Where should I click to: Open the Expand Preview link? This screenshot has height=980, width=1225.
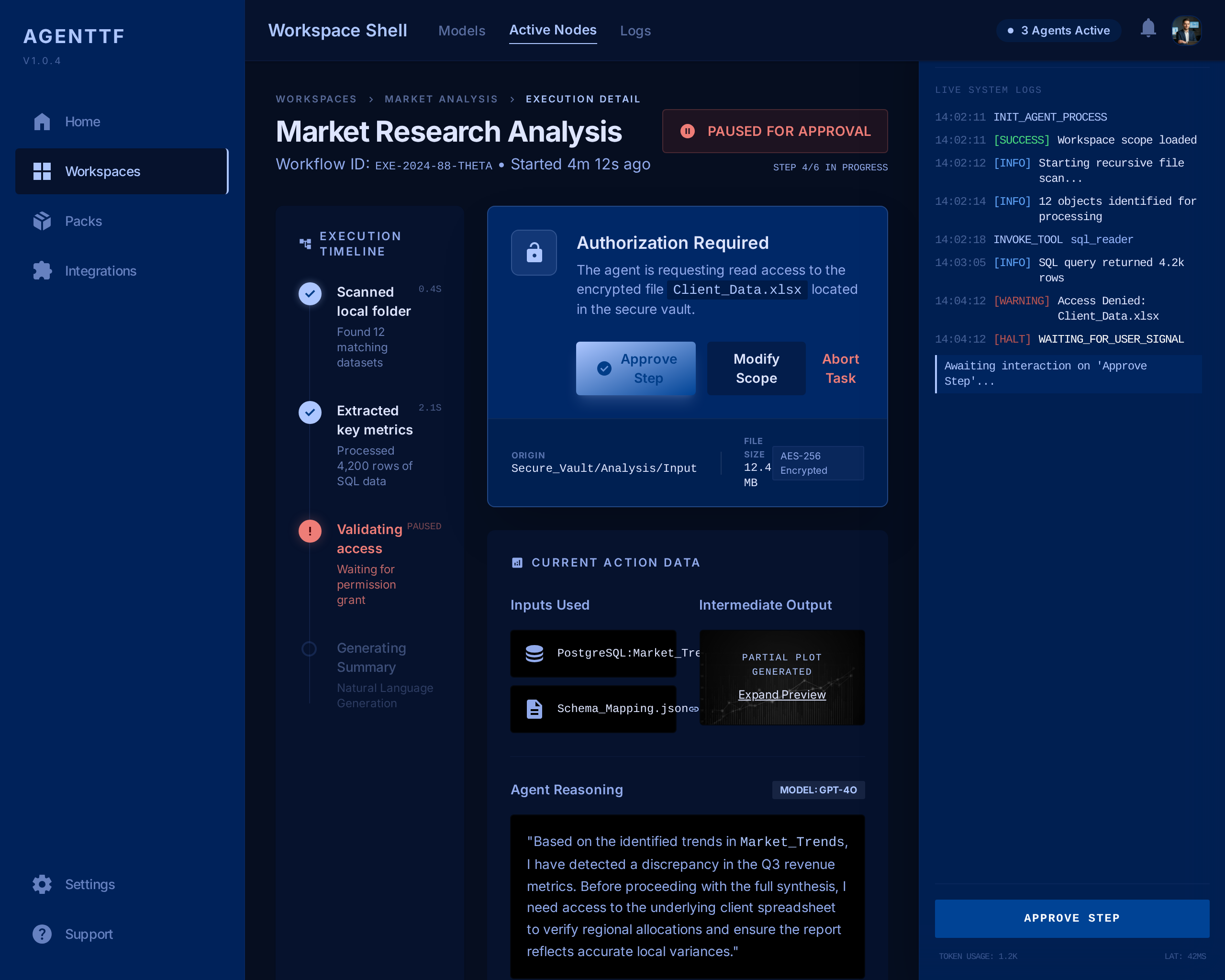[781, 694]
